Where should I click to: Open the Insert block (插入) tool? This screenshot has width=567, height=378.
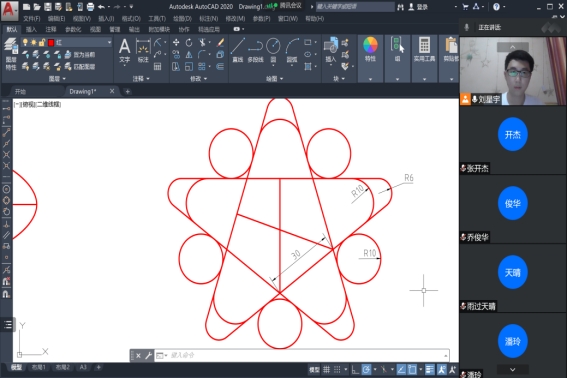pos(331,50)
